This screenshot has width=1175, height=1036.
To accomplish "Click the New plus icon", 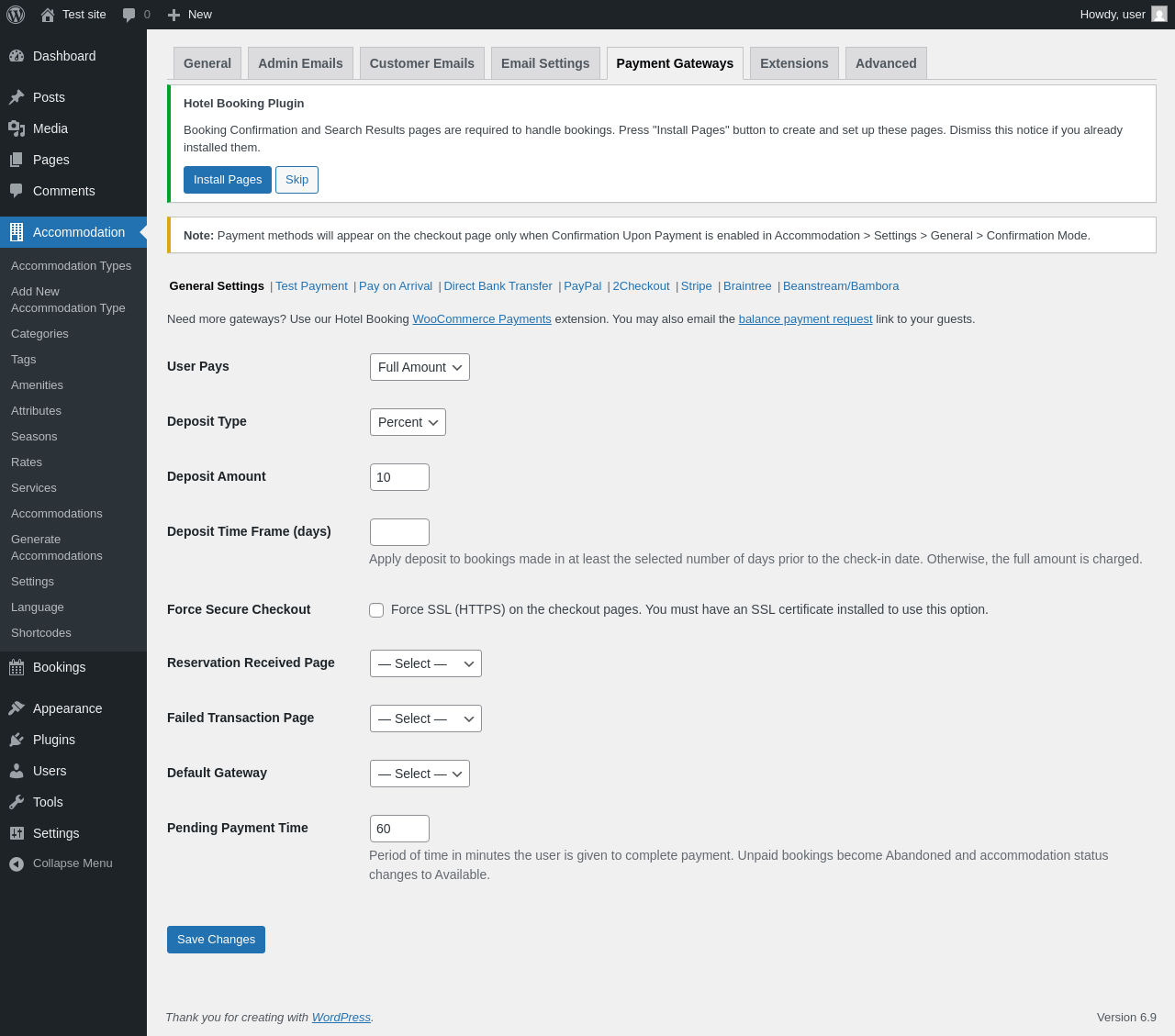I will [x=173, y=15].
